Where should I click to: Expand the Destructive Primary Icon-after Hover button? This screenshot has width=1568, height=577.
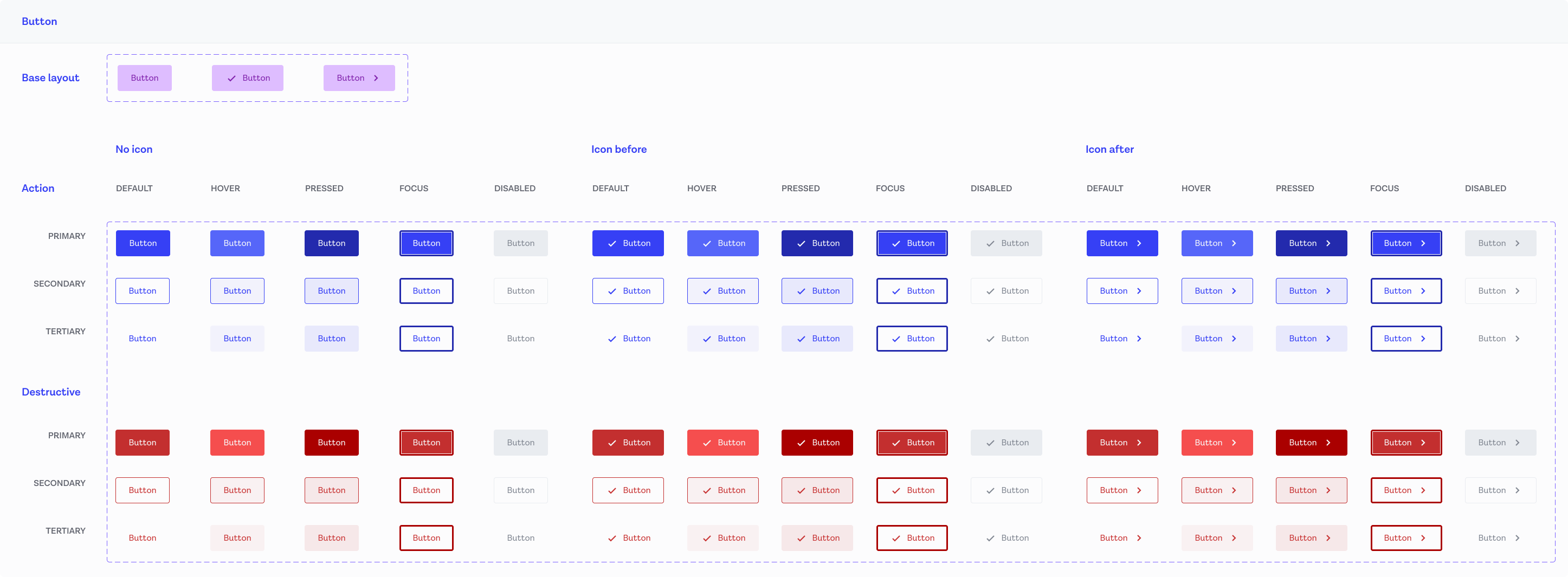[1217, 443]
